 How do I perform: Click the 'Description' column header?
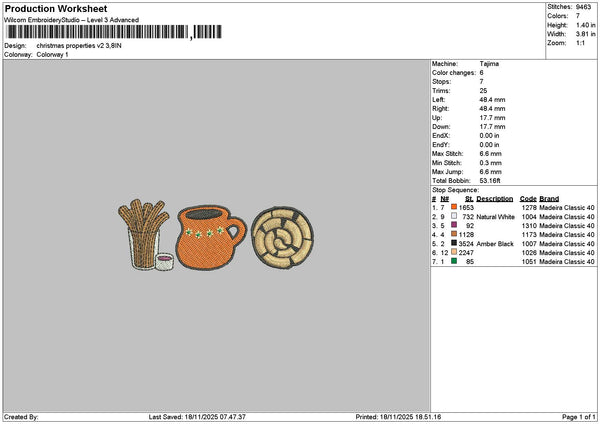[494, 199]
